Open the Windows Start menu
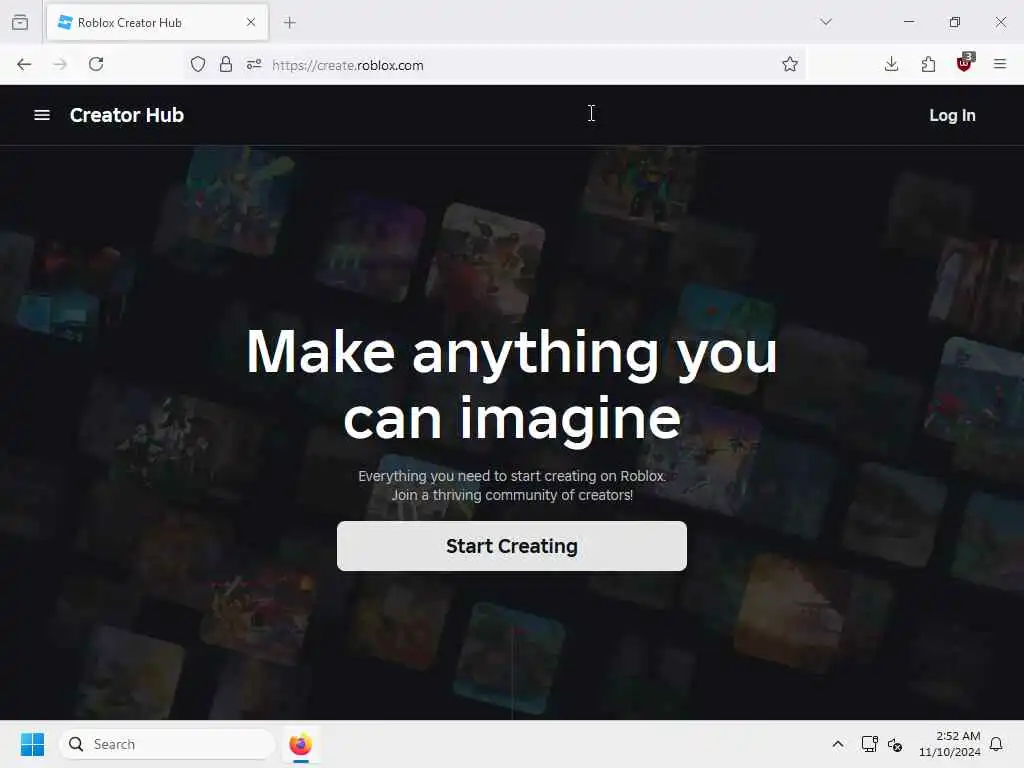 click(x=32, y=744)
